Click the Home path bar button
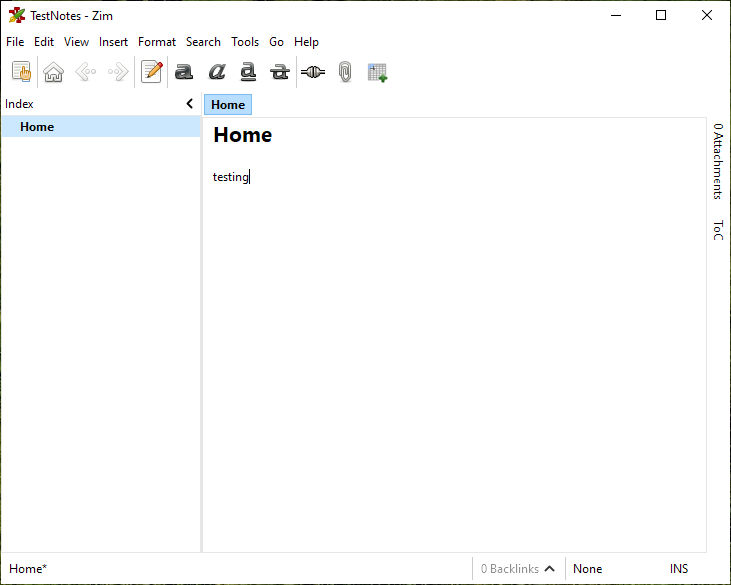Screen dimensions: 731x585 pyautogui.click(x=228, y=104)
